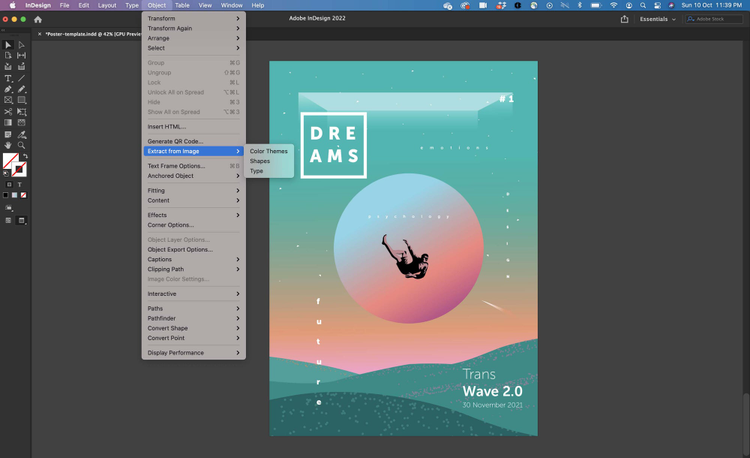Expand the Clipping Path submenu
The width and height of the screenshot is (750, 458).
[x=193, y=269]
